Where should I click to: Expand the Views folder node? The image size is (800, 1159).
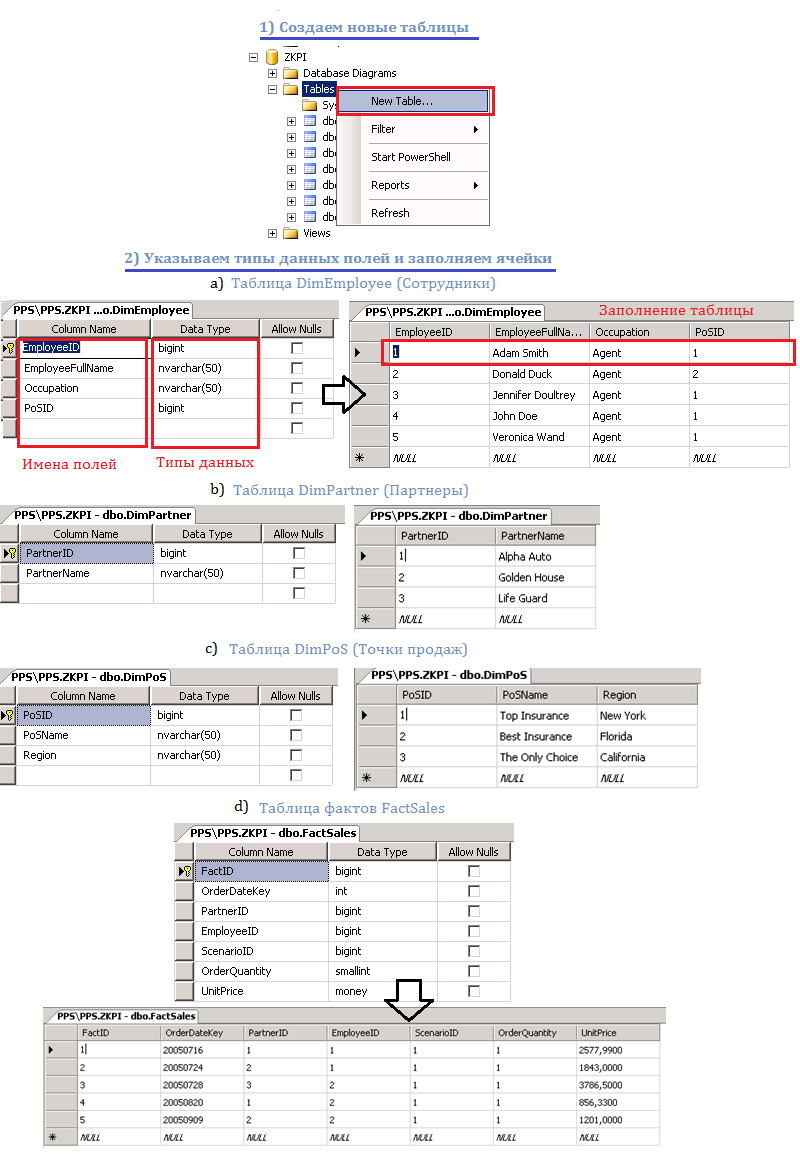click(272, 233)
